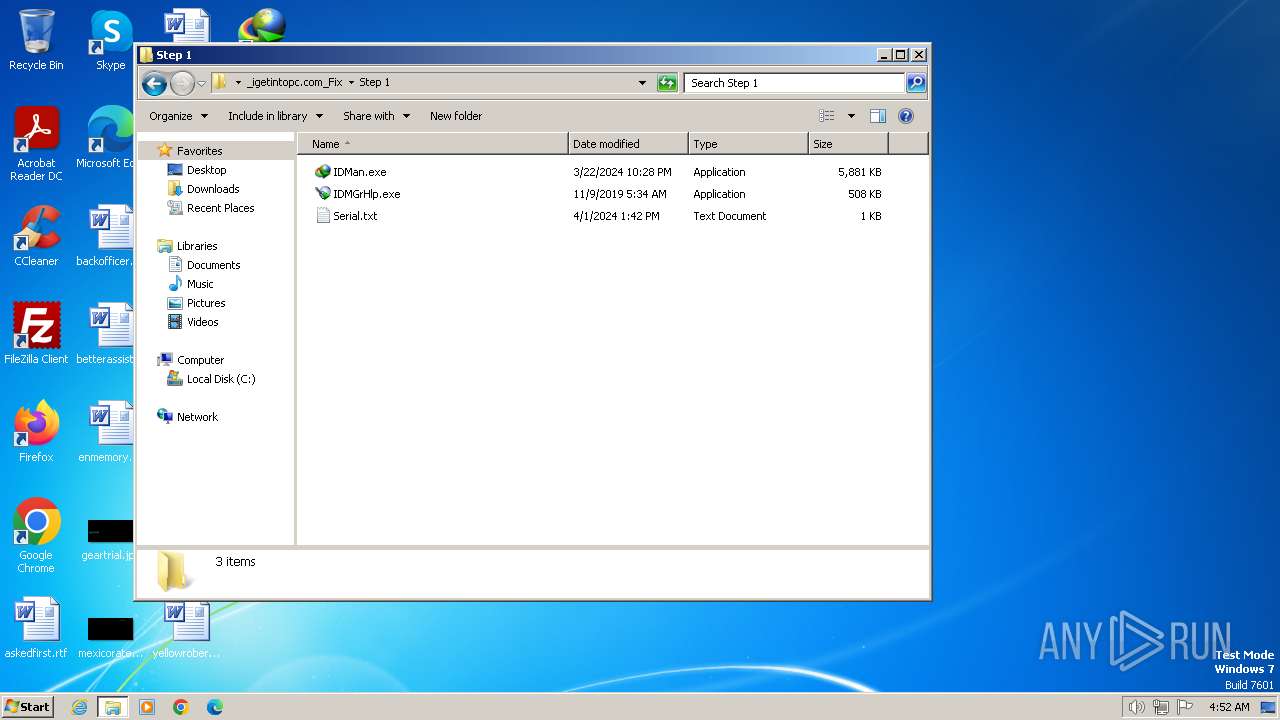Open Windows Media Player from taskbar
The image size is (1280, 720).
point(147,707)
